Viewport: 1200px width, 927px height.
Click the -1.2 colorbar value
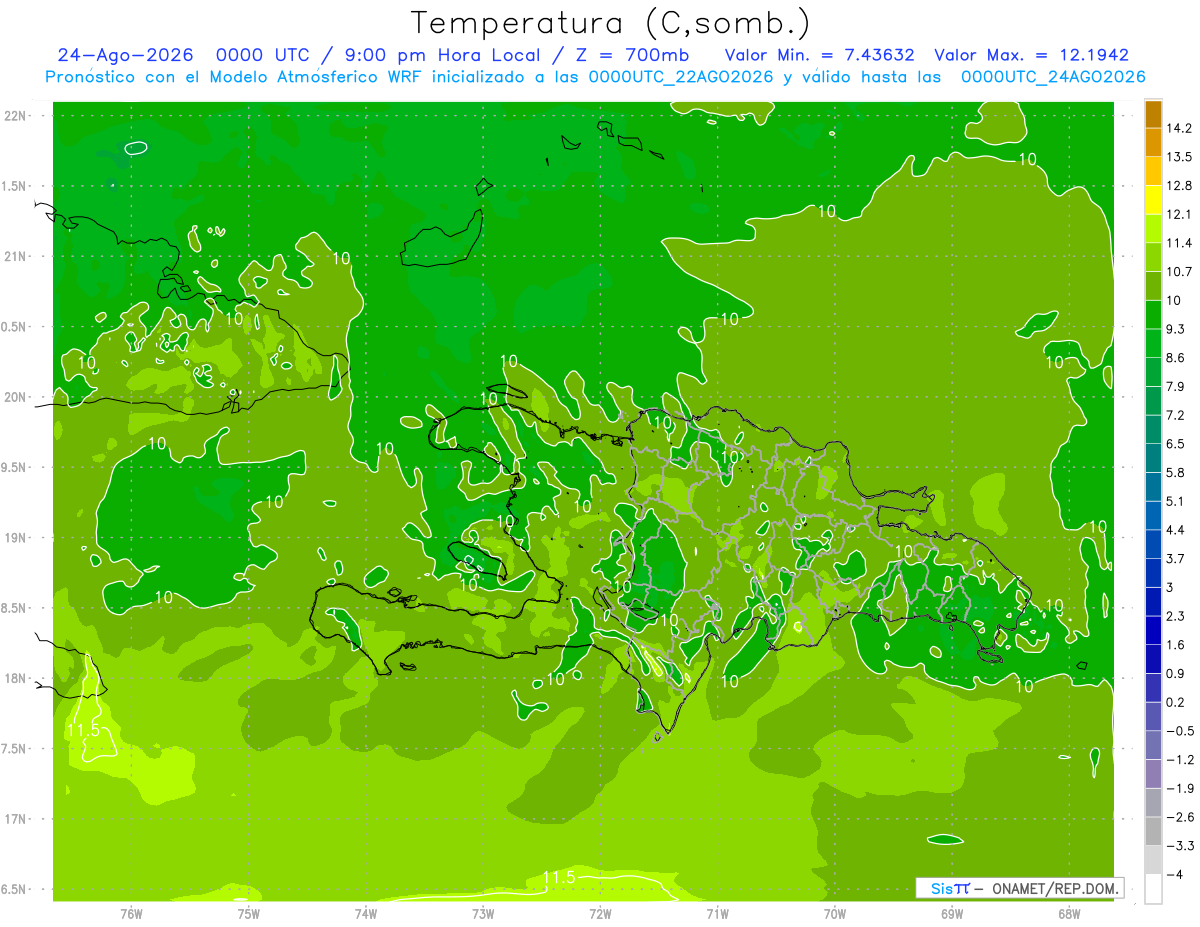pyautogui.click(x=1180, y=759)
